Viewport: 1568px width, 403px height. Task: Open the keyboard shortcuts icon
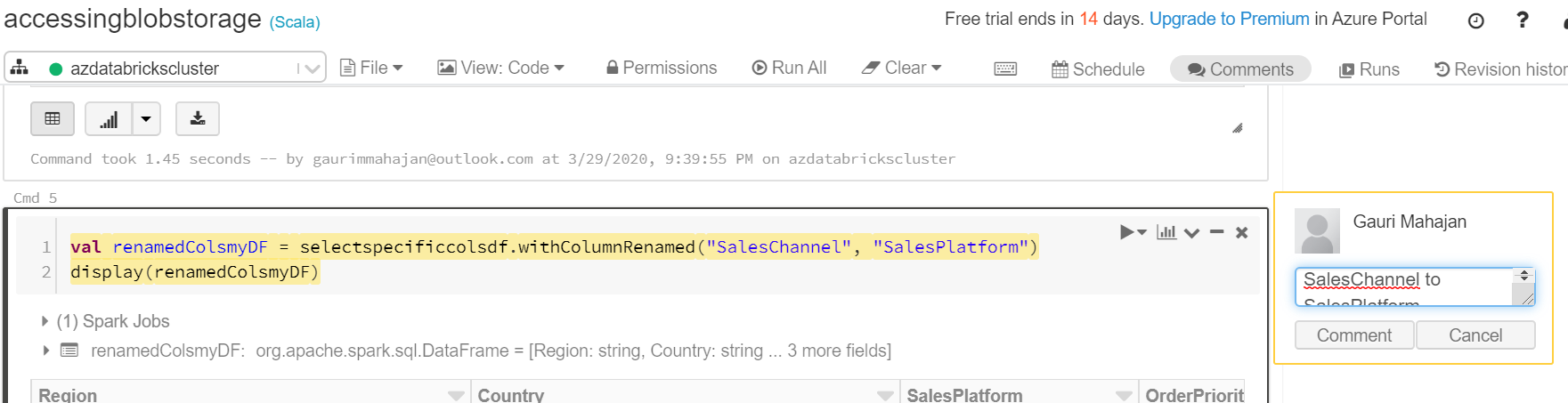tap(1005, 69)
